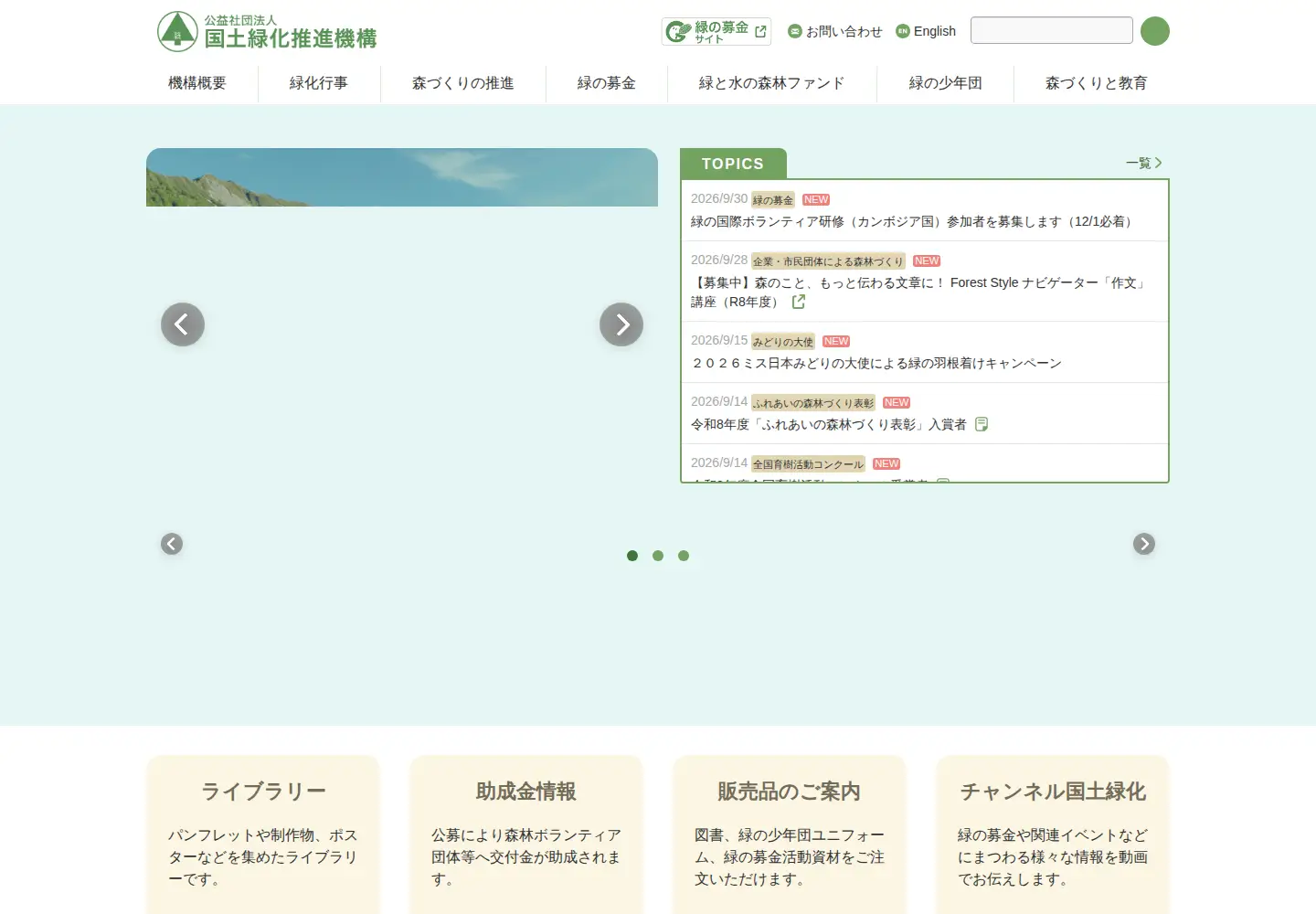Open 森づくりの推進 menu
The width and height of the screenshot is (1316, 914).
463,83
